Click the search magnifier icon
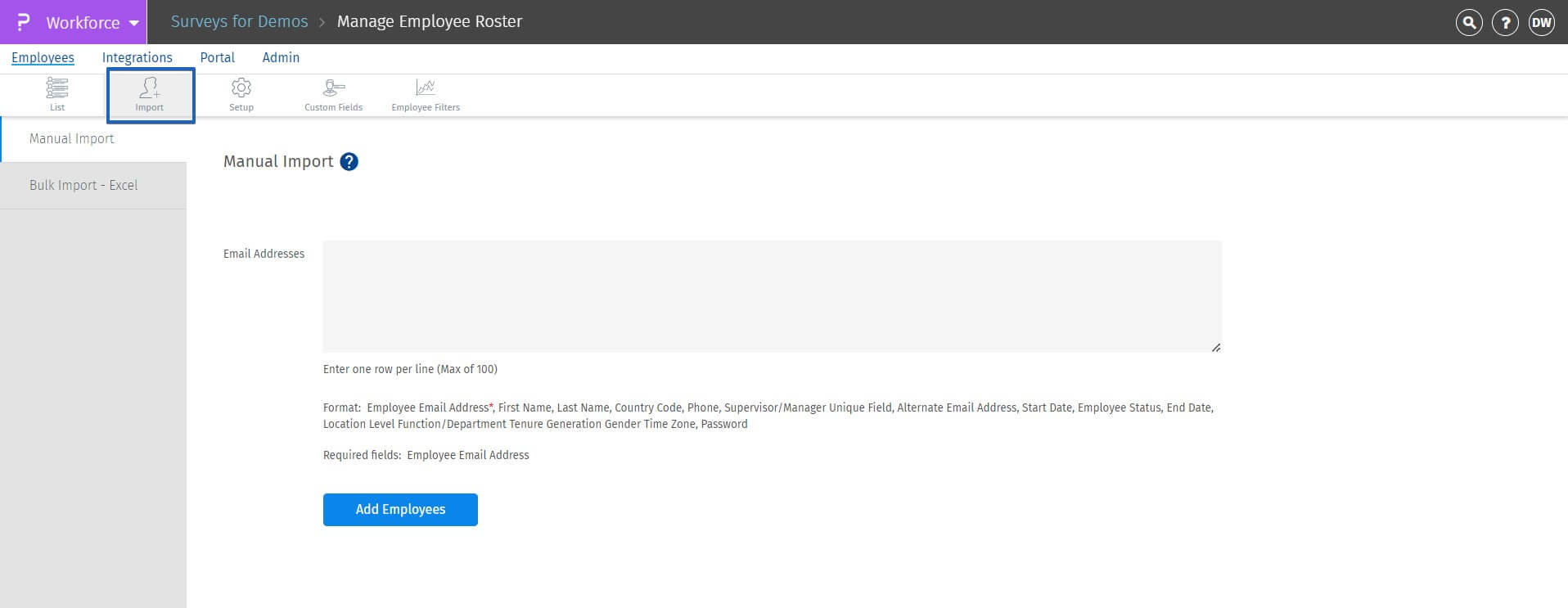 click(x=1469, y=23)
